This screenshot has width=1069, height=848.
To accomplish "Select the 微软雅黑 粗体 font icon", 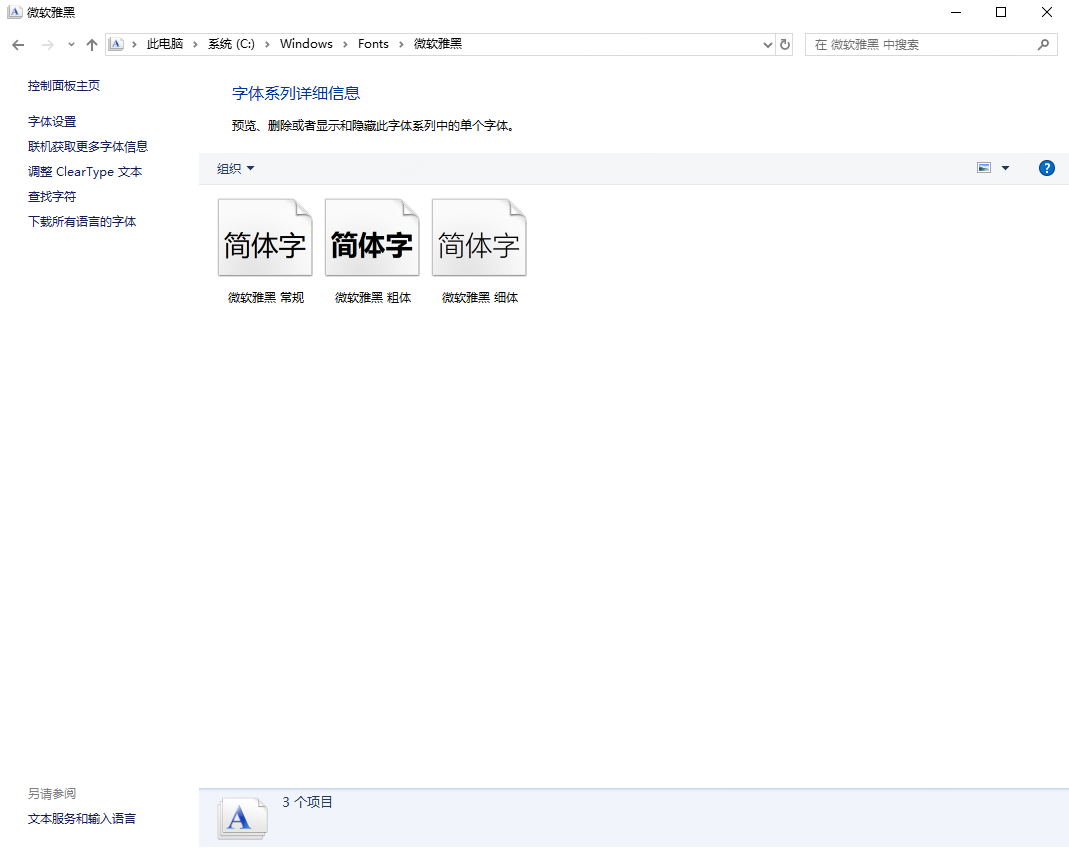I will coord(371,237).
